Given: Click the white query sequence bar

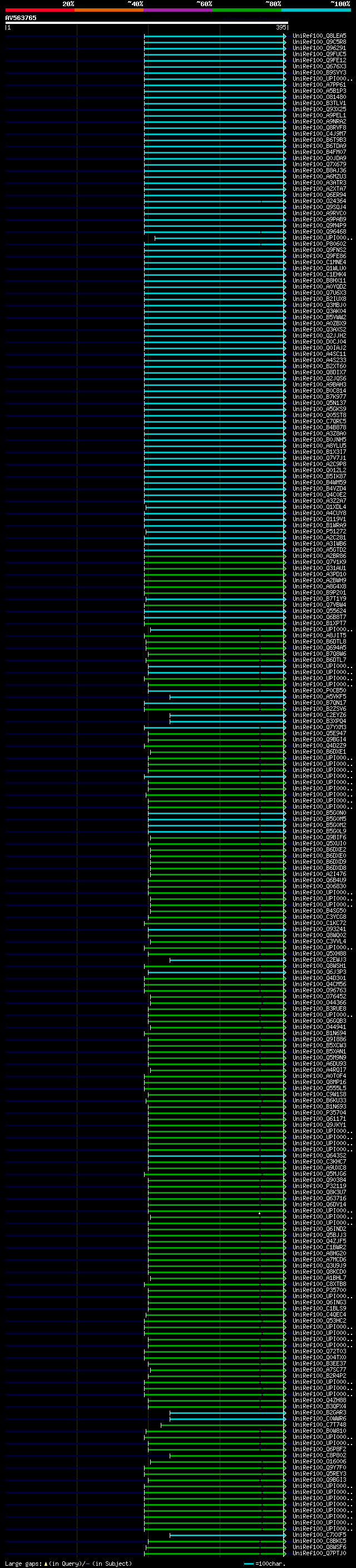Looking at the screenshot, I should click(x=146, y=22).
